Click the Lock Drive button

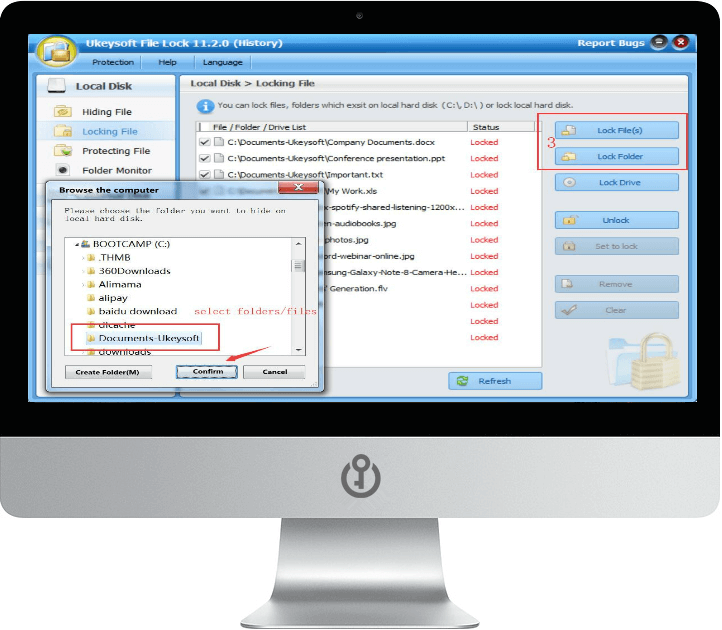[617, 182]
